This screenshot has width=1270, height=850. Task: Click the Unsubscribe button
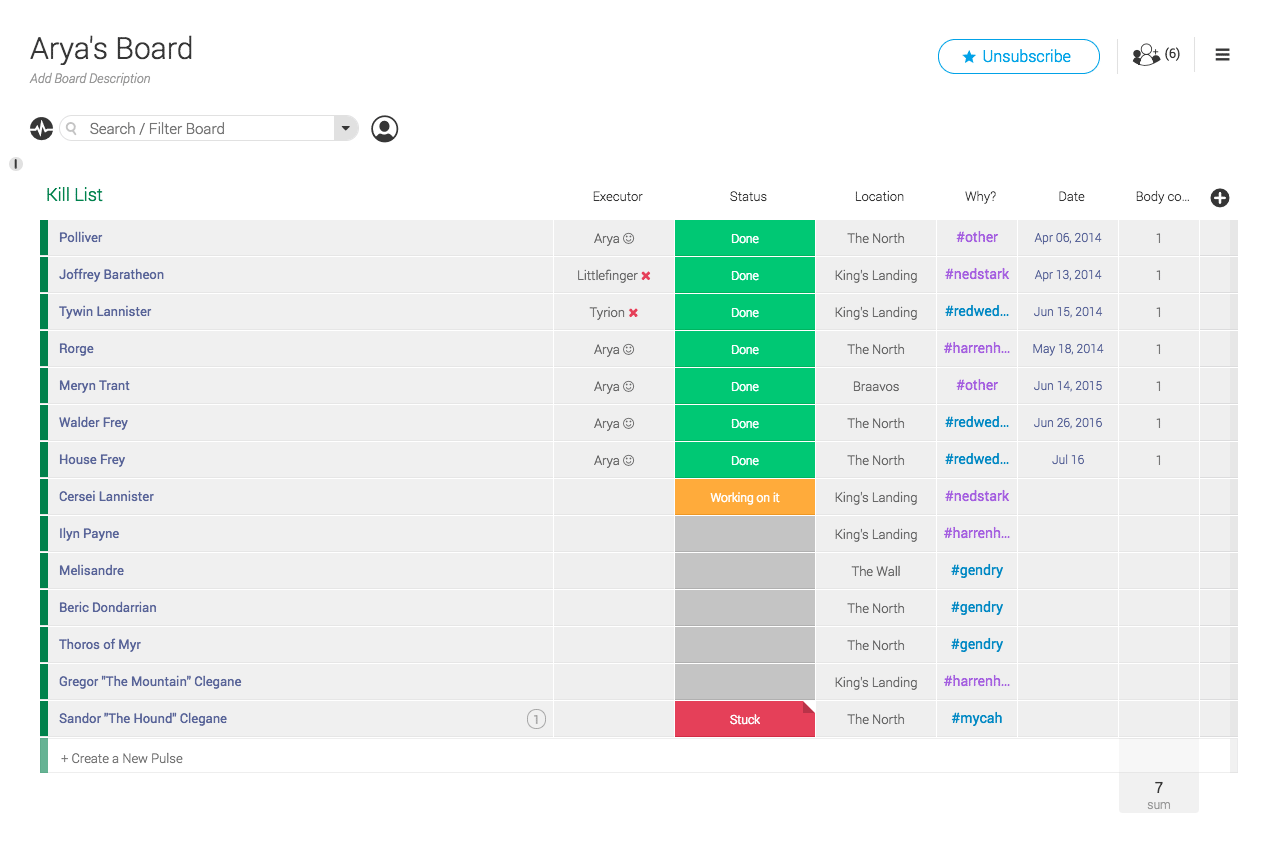click(1018, 57)
